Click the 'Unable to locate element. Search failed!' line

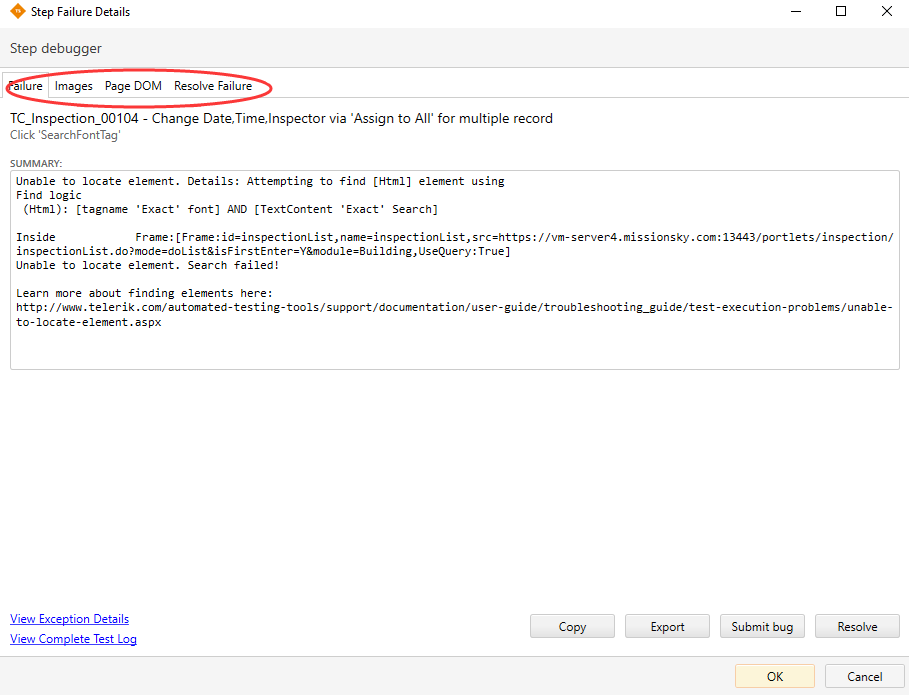coord(147,265)
